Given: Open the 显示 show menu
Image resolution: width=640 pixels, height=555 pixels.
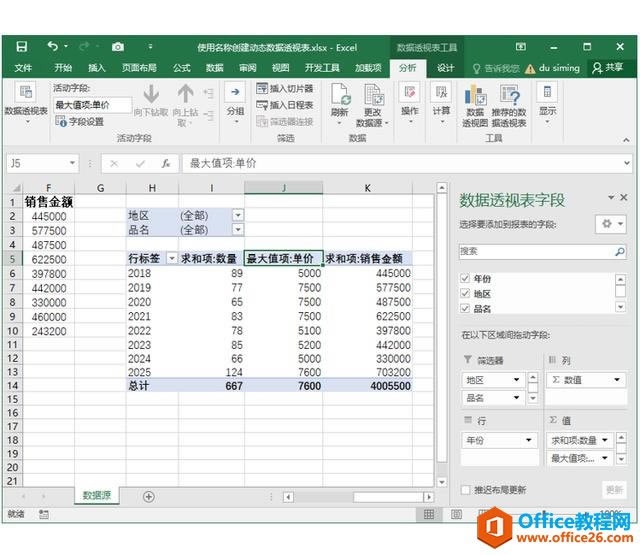Looking at the screenshot, I should click(x=547, y=103).
